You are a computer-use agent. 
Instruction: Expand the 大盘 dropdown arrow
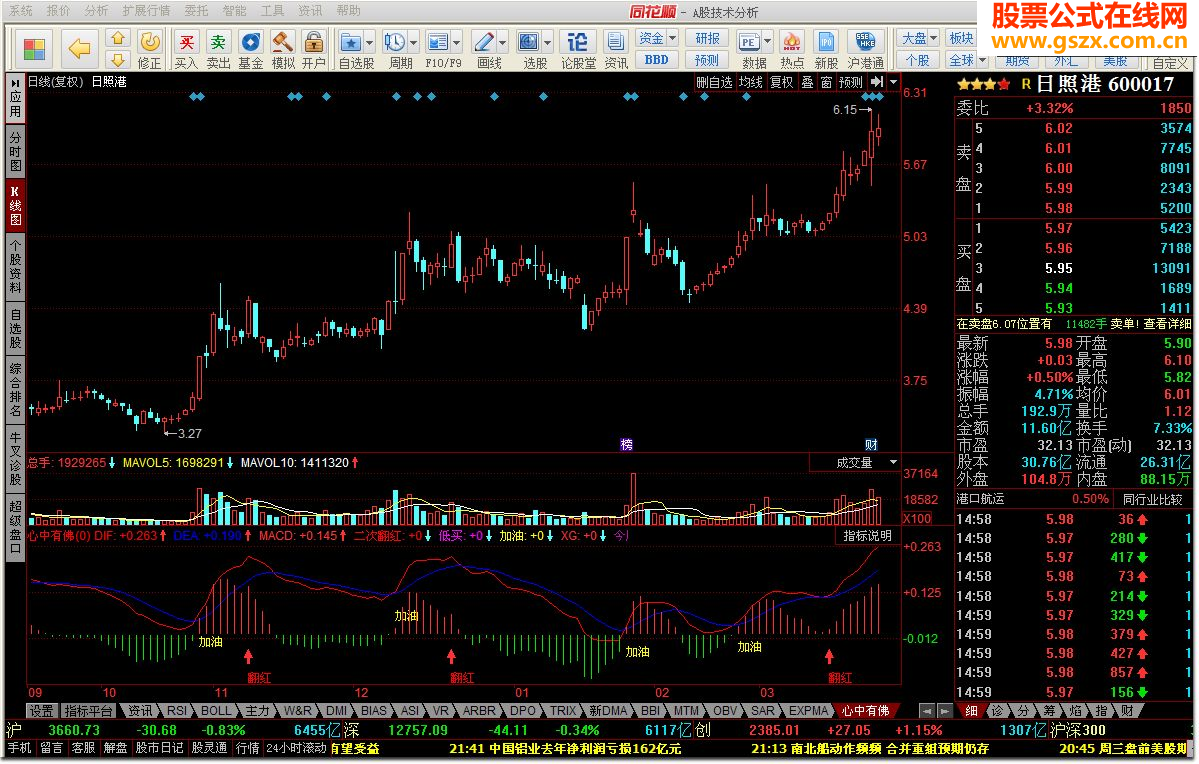pos(933,37)
